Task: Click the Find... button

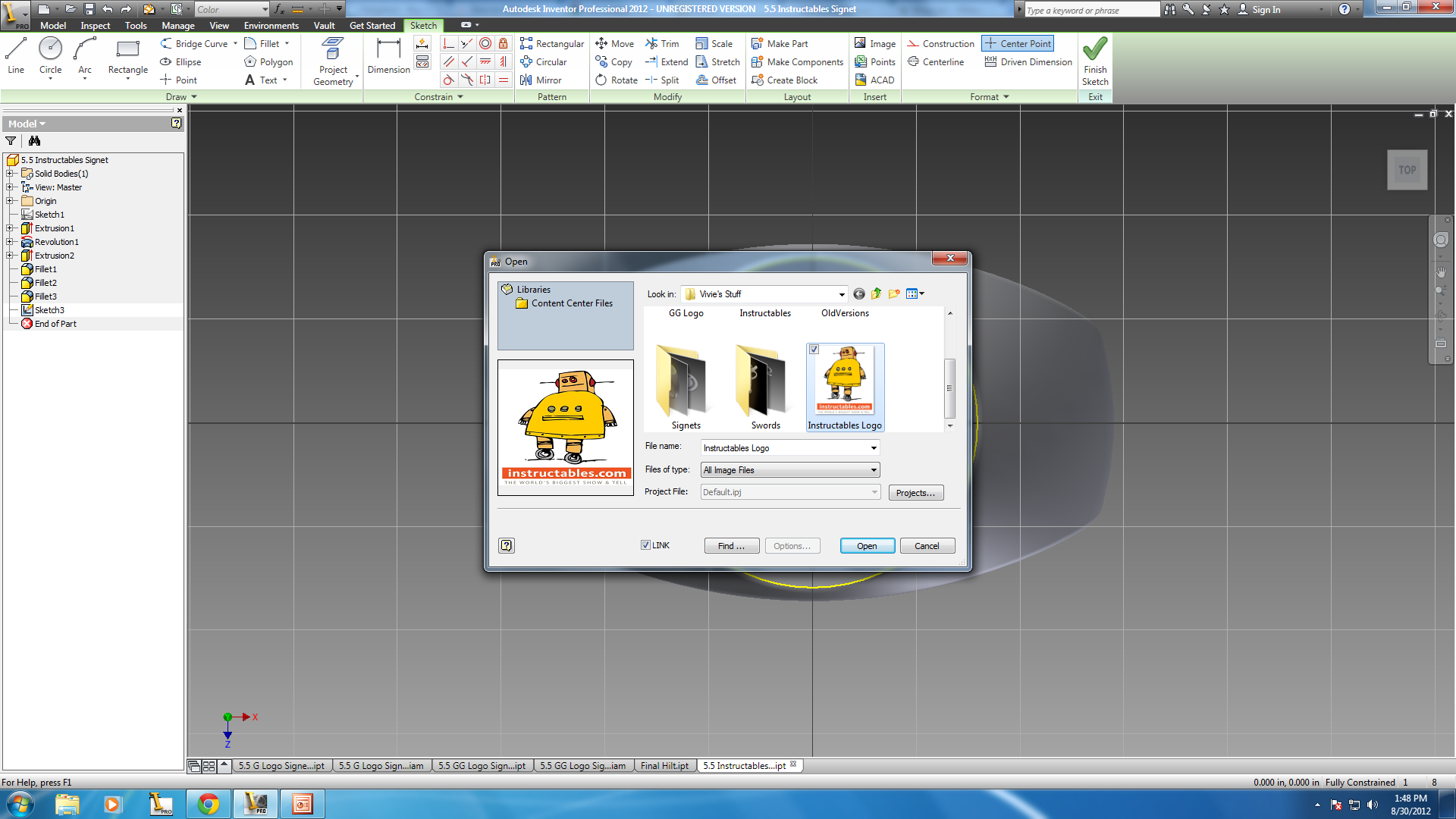Action: point(731,546)
